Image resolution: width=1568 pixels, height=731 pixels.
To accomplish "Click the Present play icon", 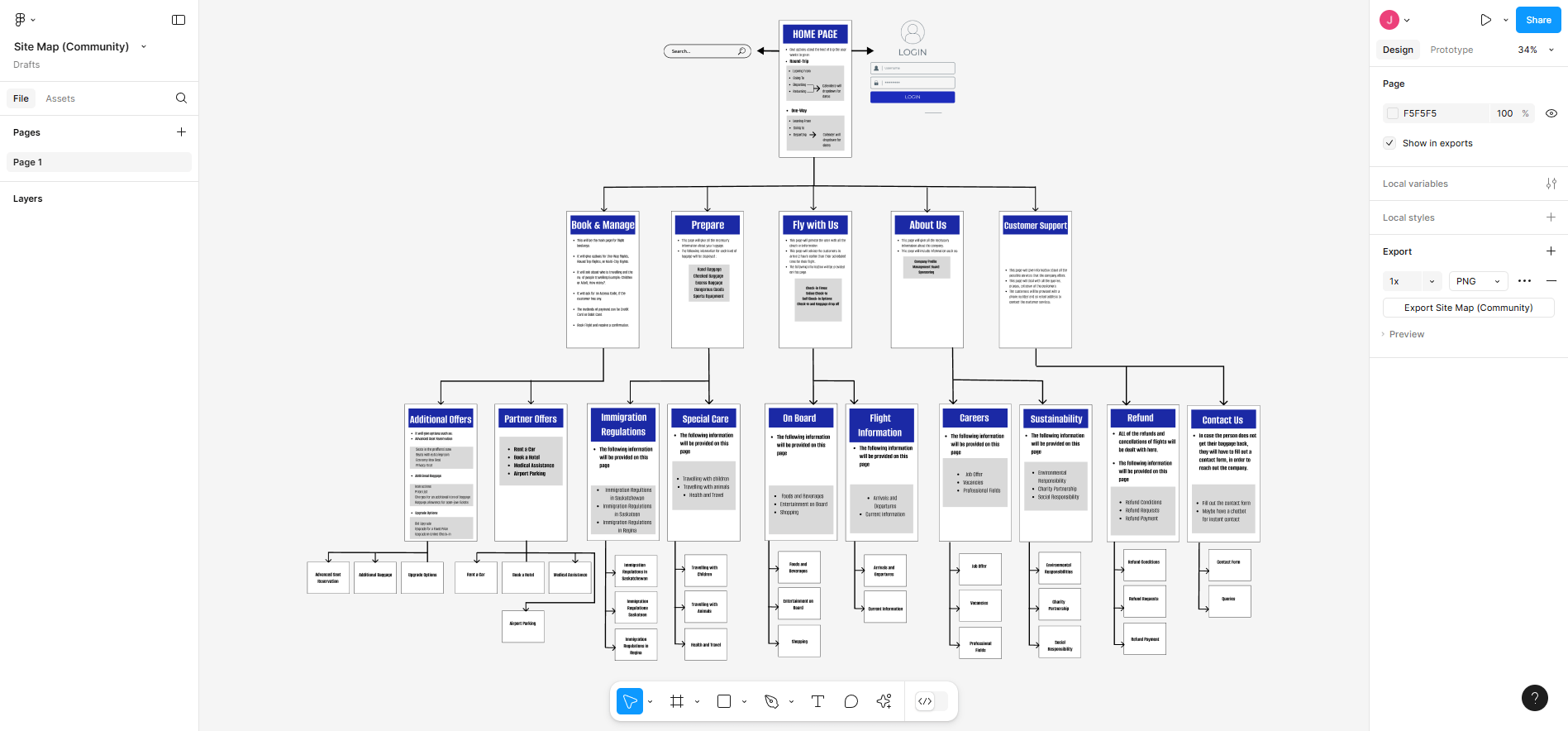I will (x=1486, y=20).
